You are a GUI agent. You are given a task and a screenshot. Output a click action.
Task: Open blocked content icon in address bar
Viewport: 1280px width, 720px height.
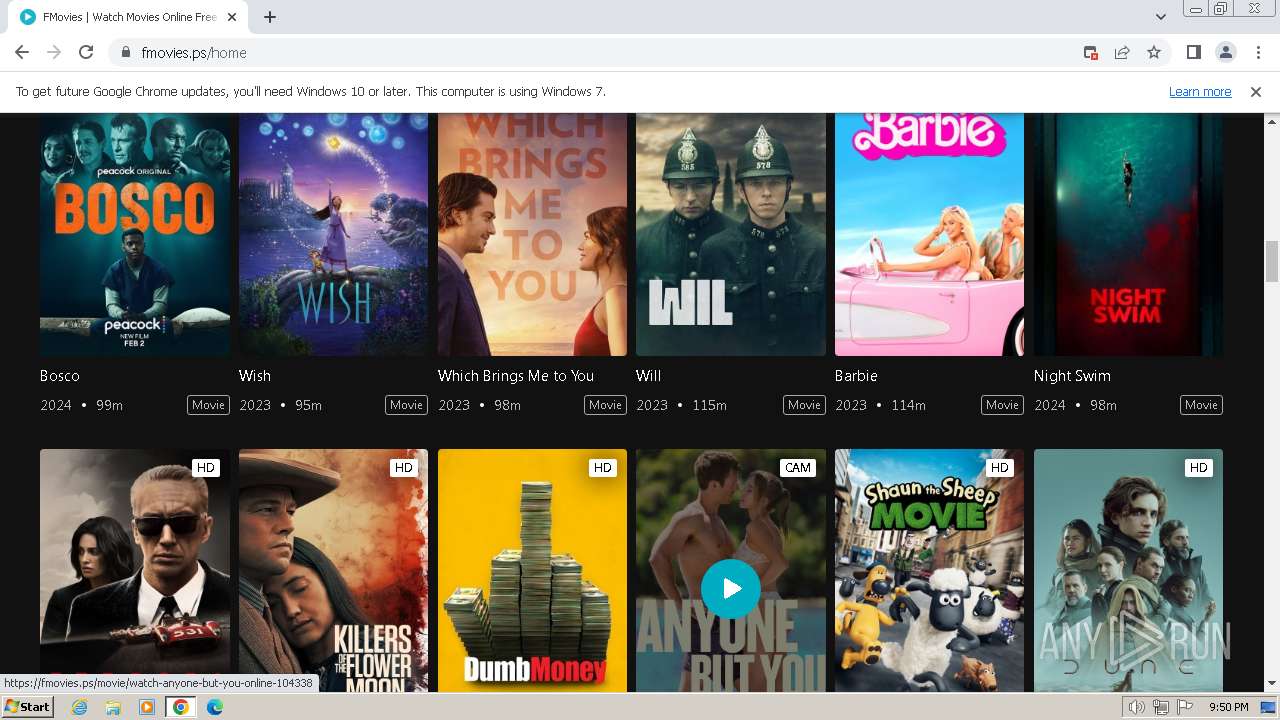pos(1091,53)
